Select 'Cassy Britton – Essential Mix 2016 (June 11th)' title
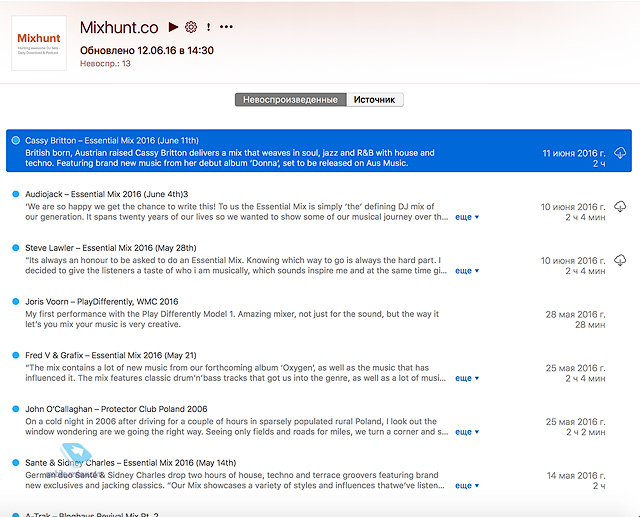This screenshot has width=640, height=517. 112,140
